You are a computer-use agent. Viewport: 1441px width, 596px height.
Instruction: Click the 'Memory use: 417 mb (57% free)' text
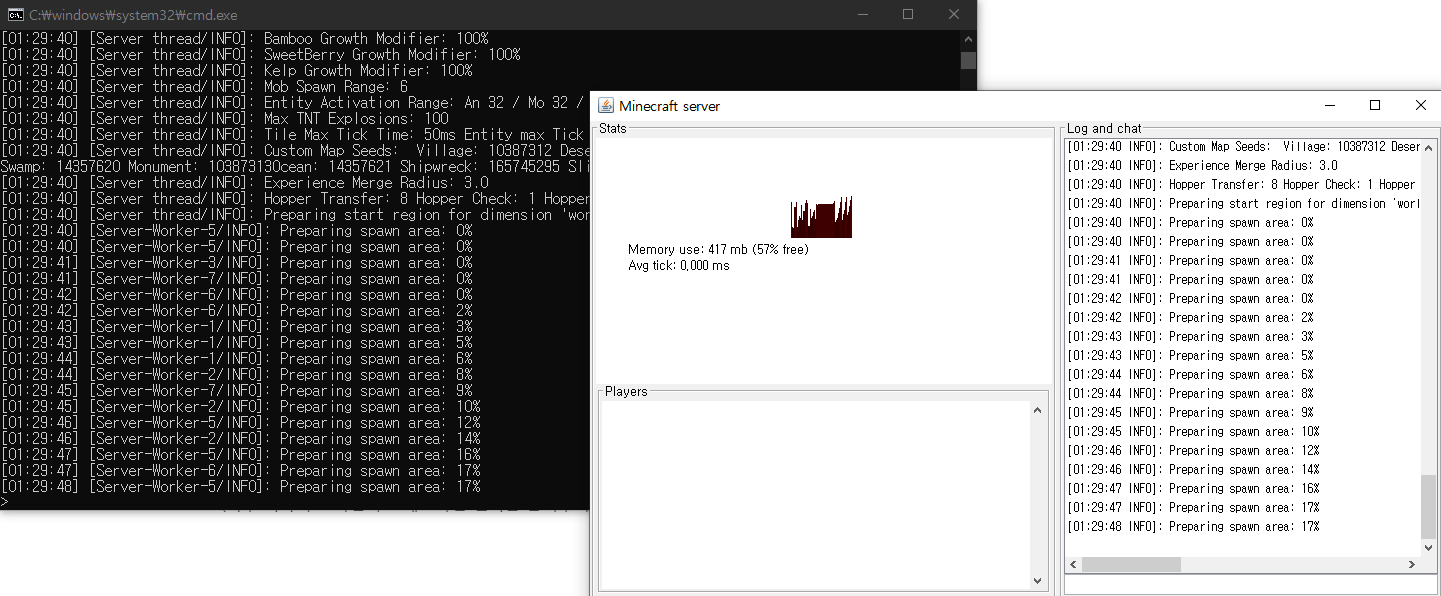pos(718,249)
